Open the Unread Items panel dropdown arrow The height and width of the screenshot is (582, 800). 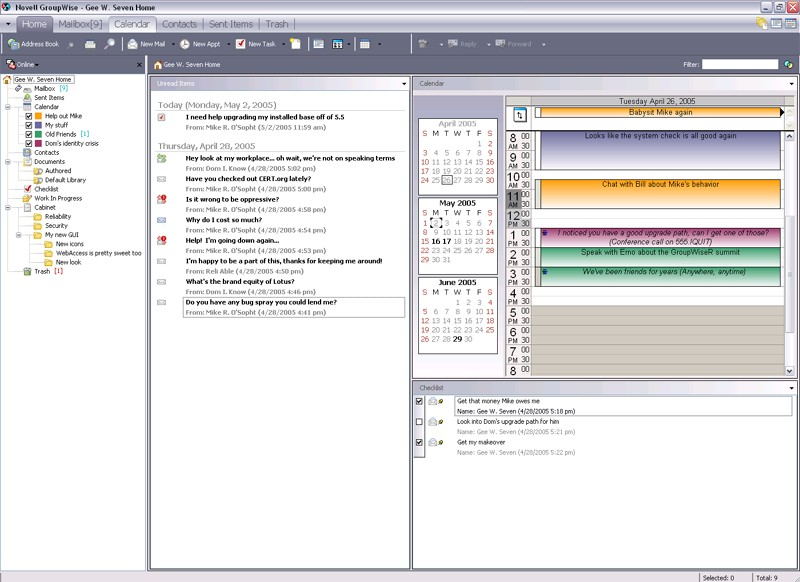404,84
